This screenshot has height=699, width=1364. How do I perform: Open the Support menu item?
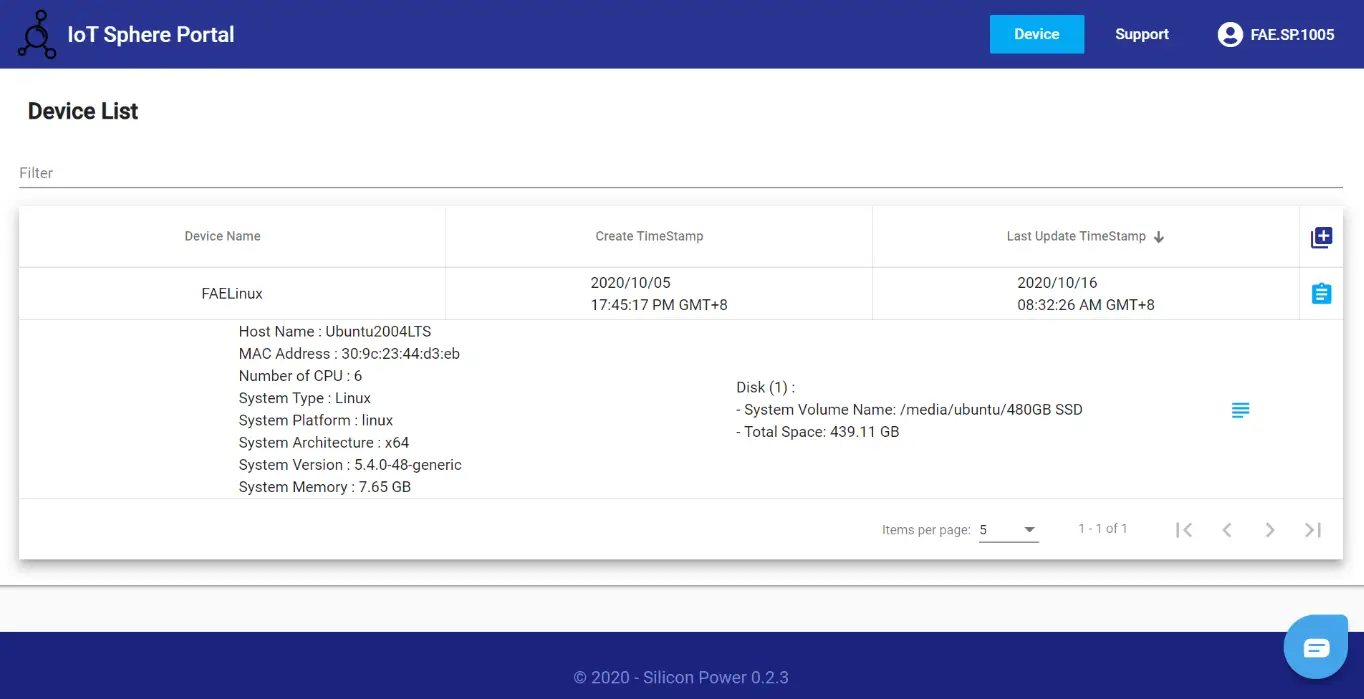(1141, 34)
